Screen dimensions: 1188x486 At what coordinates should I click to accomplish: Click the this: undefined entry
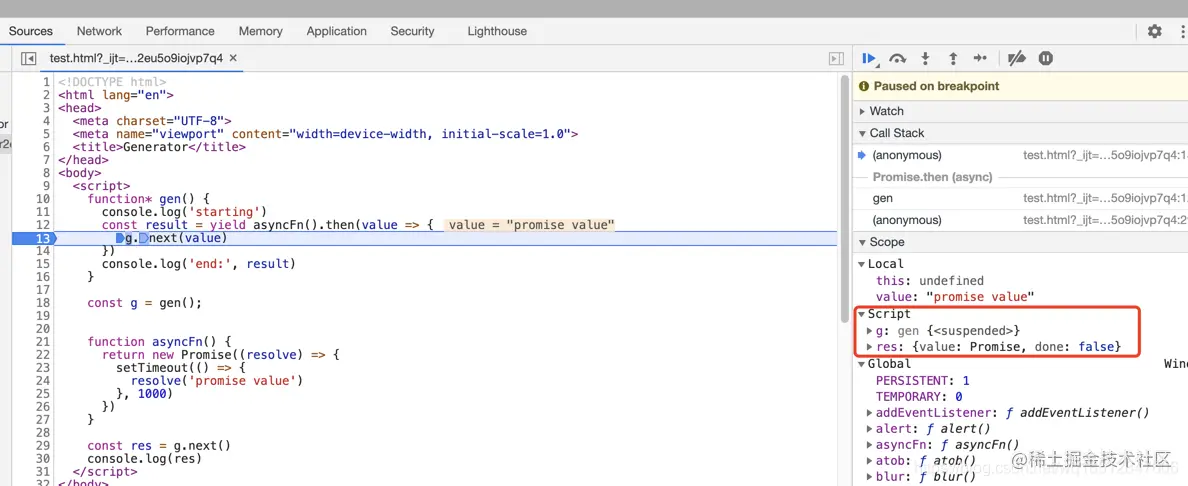click(930, 281)
